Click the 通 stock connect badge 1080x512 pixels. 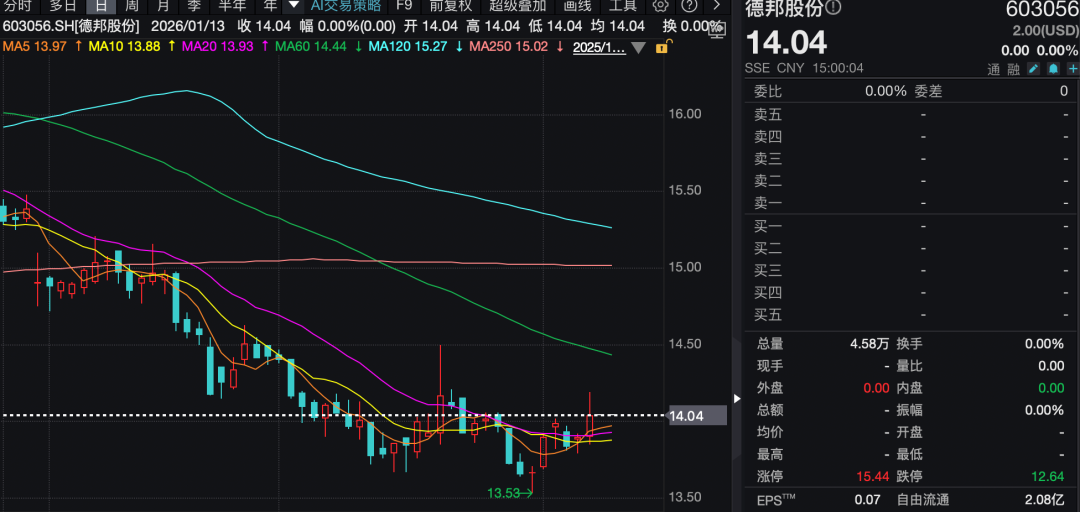[x=993, y=69]
